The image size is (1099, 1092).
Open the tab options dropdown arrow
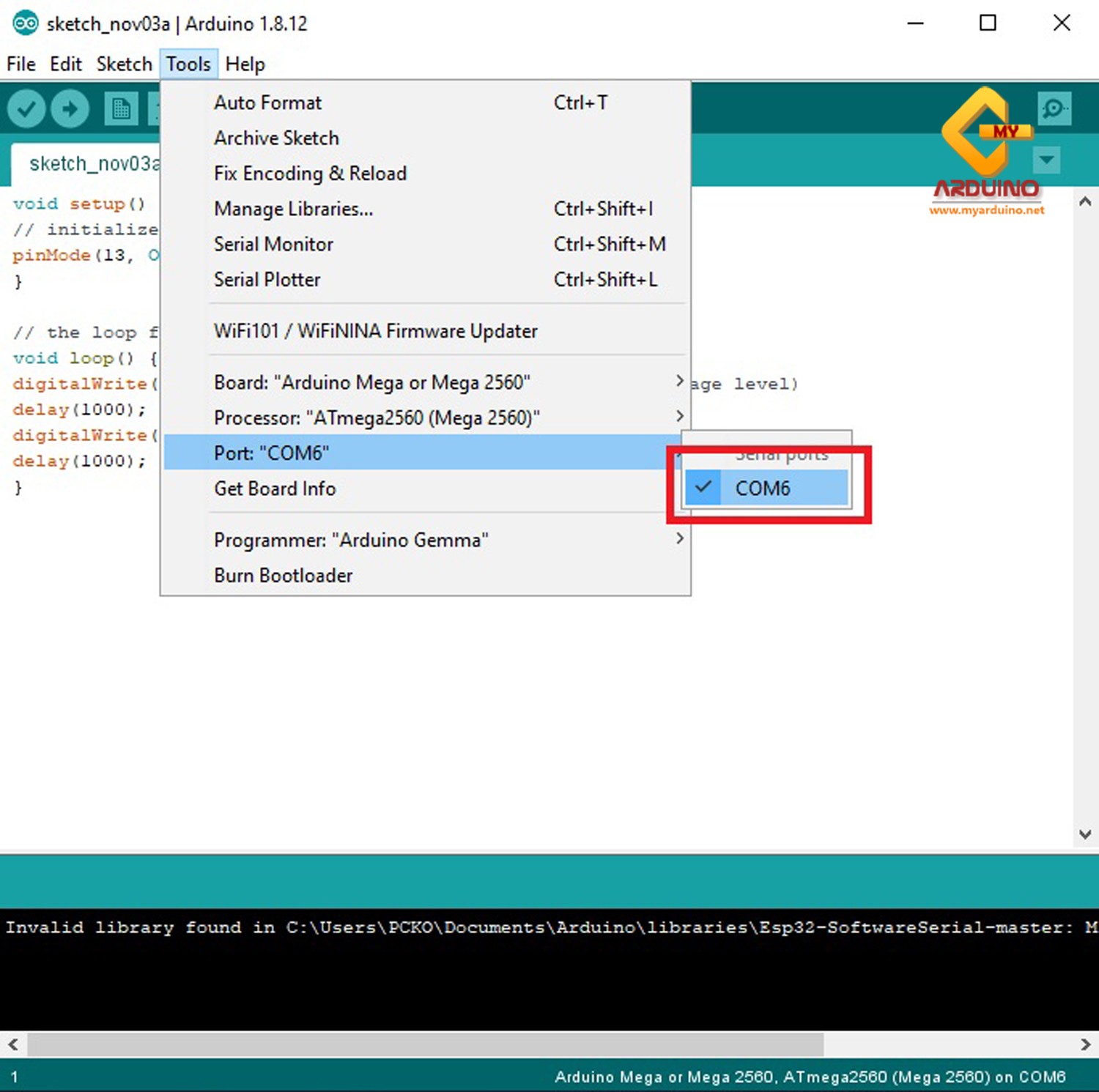click(1046, 160)
